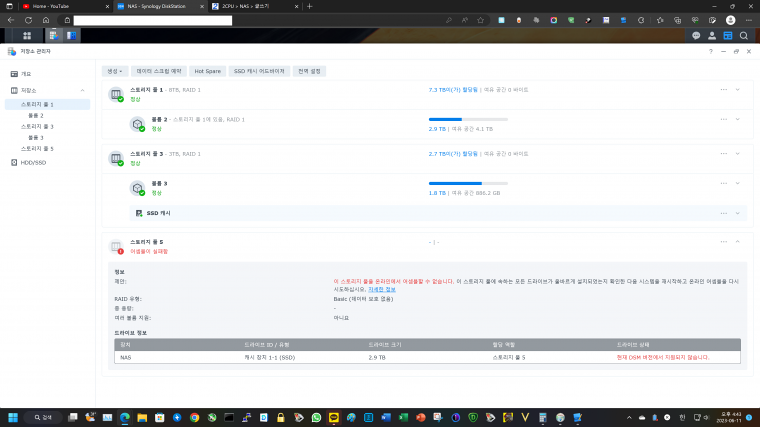Click NAS drive row in drive table

[428, 357]
